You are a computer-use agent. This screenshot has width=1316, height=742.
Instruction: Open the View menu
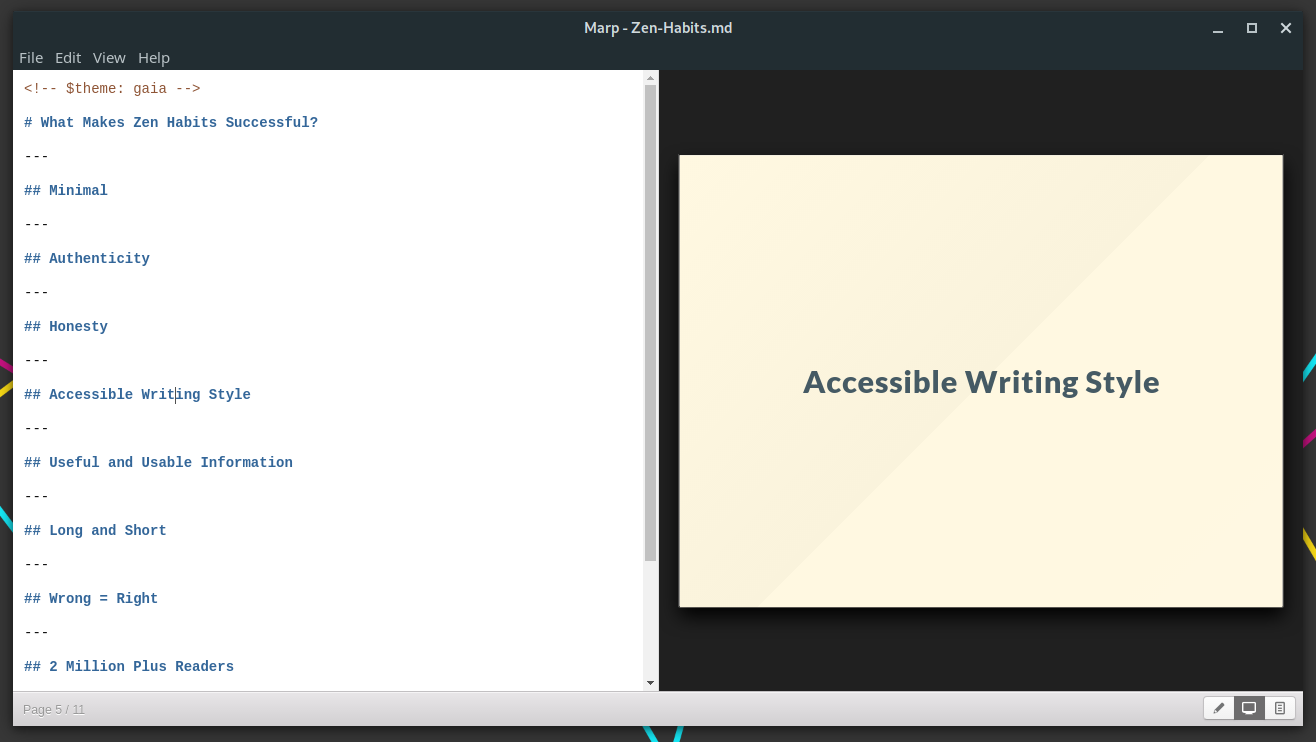pos(109,58)
